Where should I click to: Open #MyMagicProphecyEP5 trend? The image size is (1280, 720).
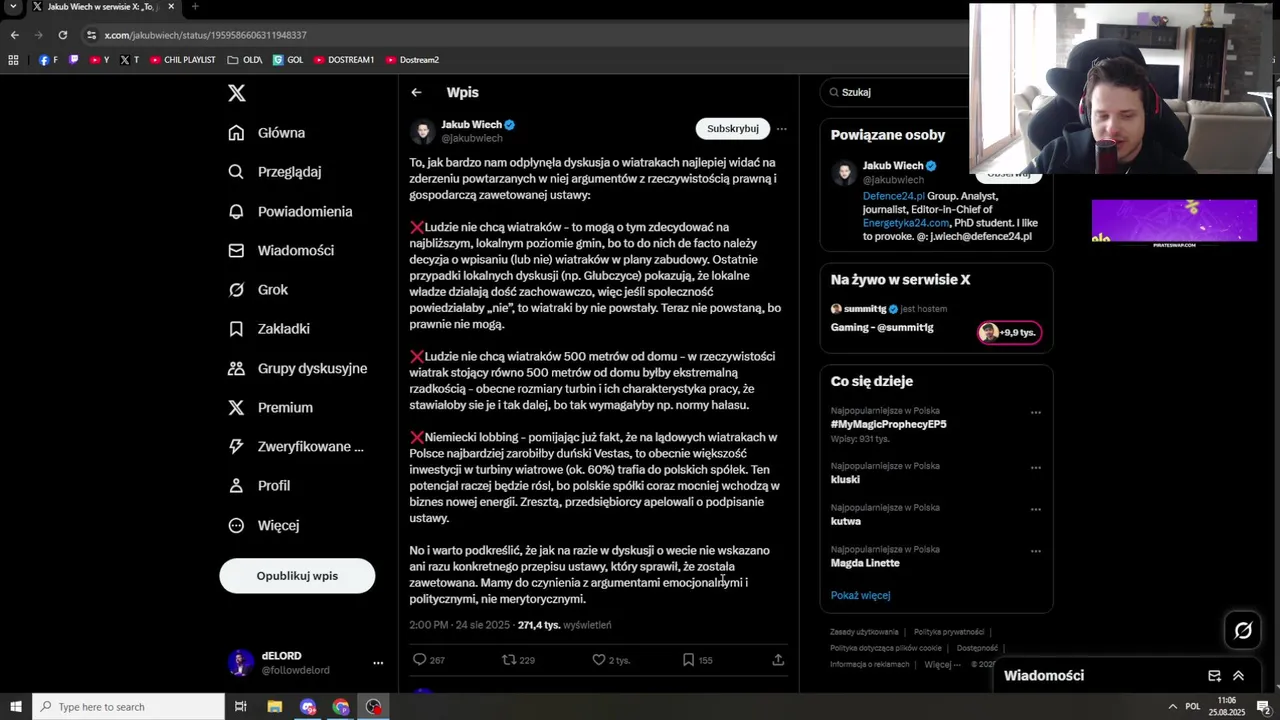click(x=888, y=424)
